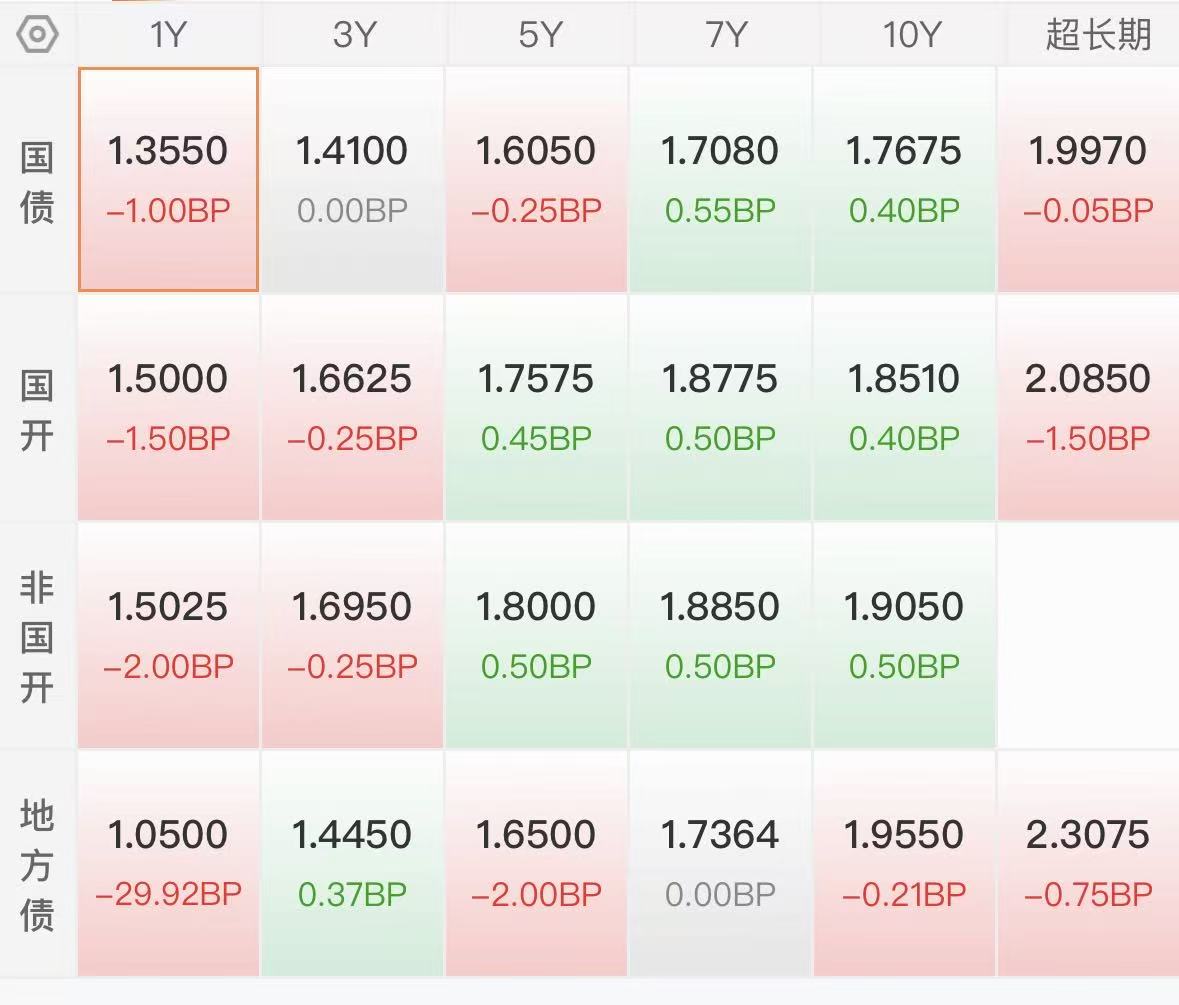Screen dimensions: 1179x1005
Task: Click green 地方债 3Y cell 1.4450
Action: (352, 864)
